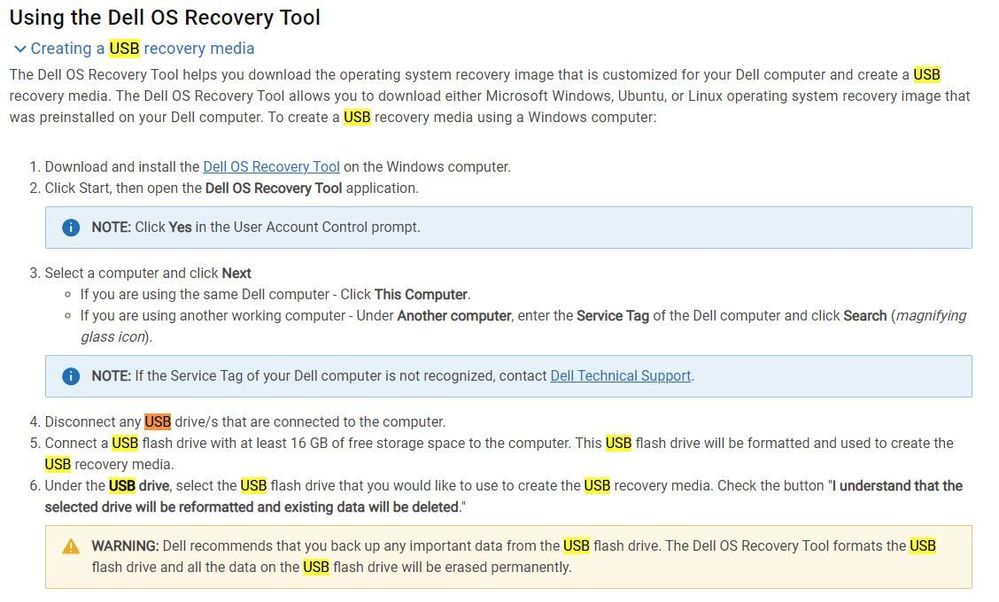This screenshot has width=999, height=602.
Task: Click the bold 'This Computer' text
Action: pyautogui.click(x=421, y=294)
